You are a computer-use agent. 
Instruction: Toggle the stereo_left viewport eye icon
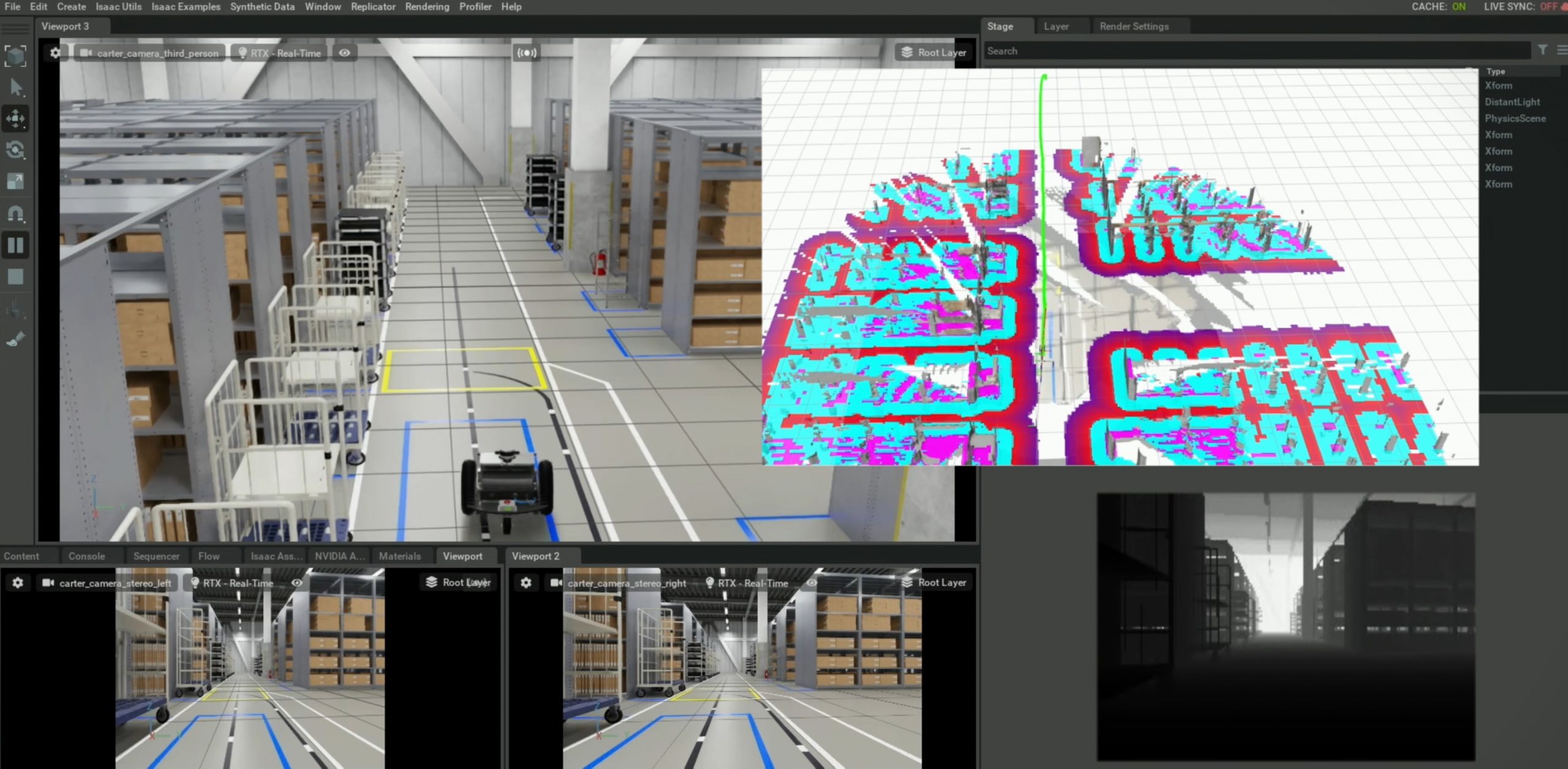coord(296,583)
